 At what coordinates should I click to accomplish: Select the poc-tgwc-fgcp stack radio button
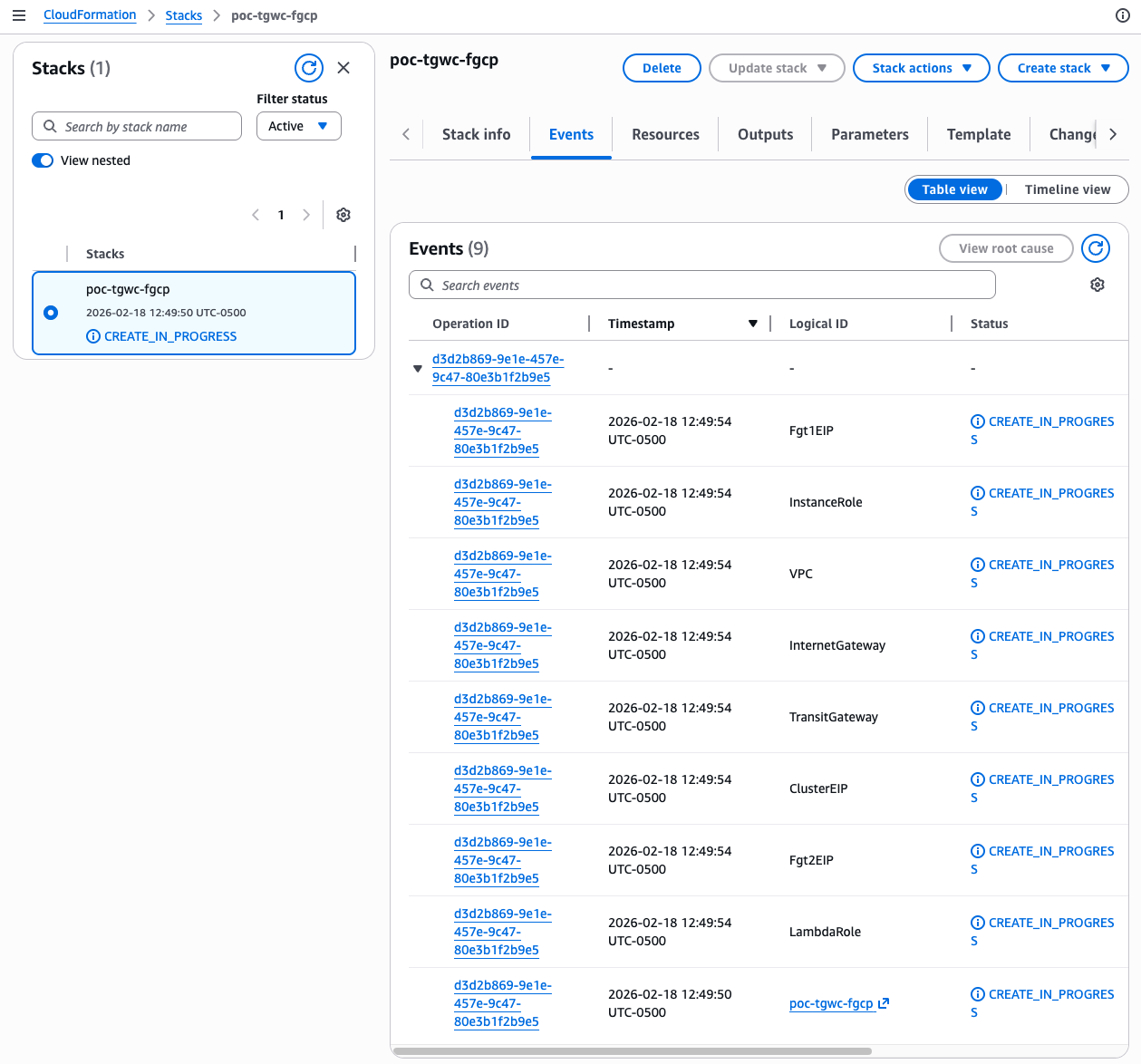pos(51,313)
